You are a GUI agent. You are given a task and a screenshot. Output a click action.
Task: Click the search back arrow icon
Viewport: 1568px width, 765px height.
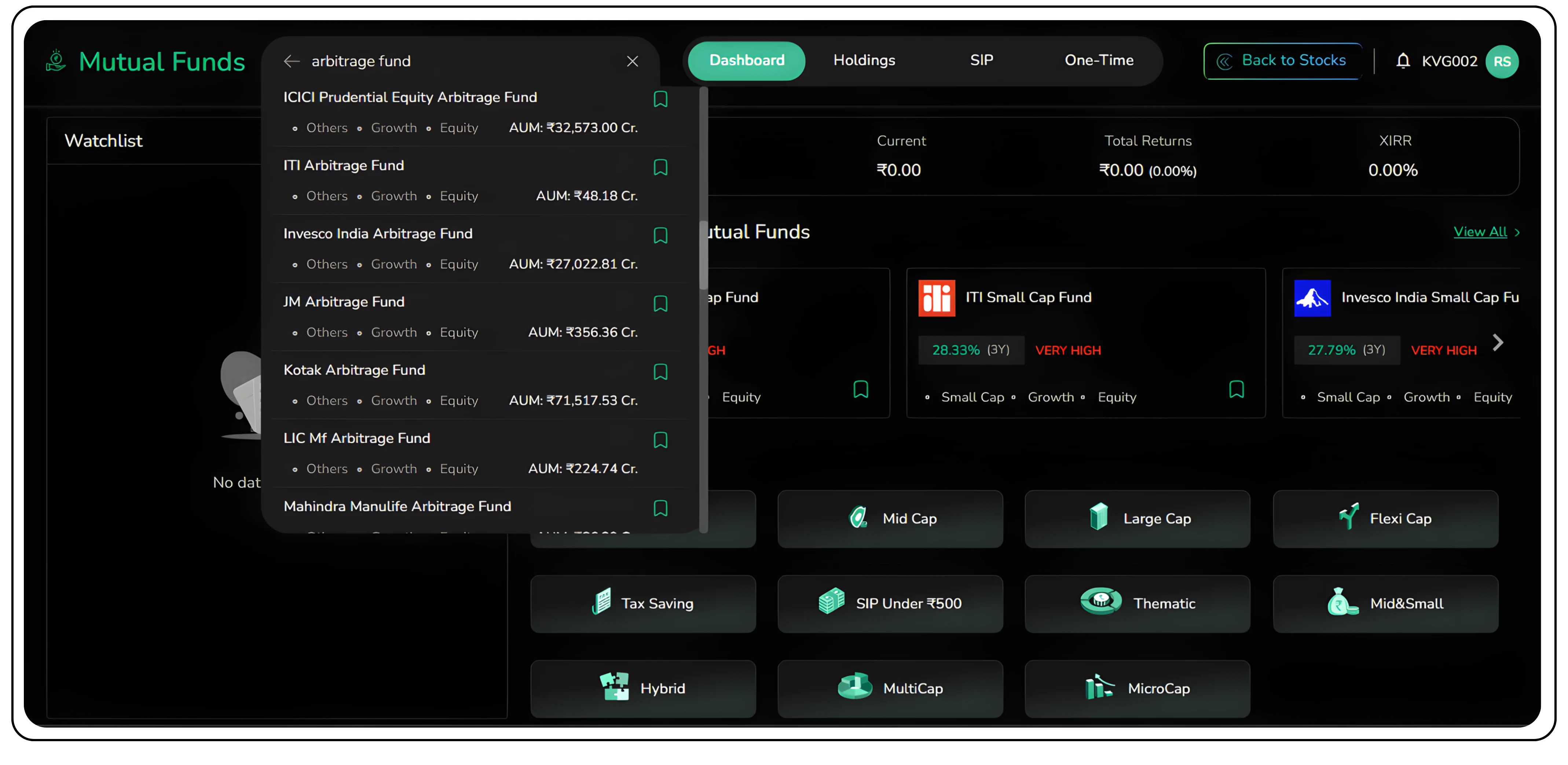tap(292, 62)
